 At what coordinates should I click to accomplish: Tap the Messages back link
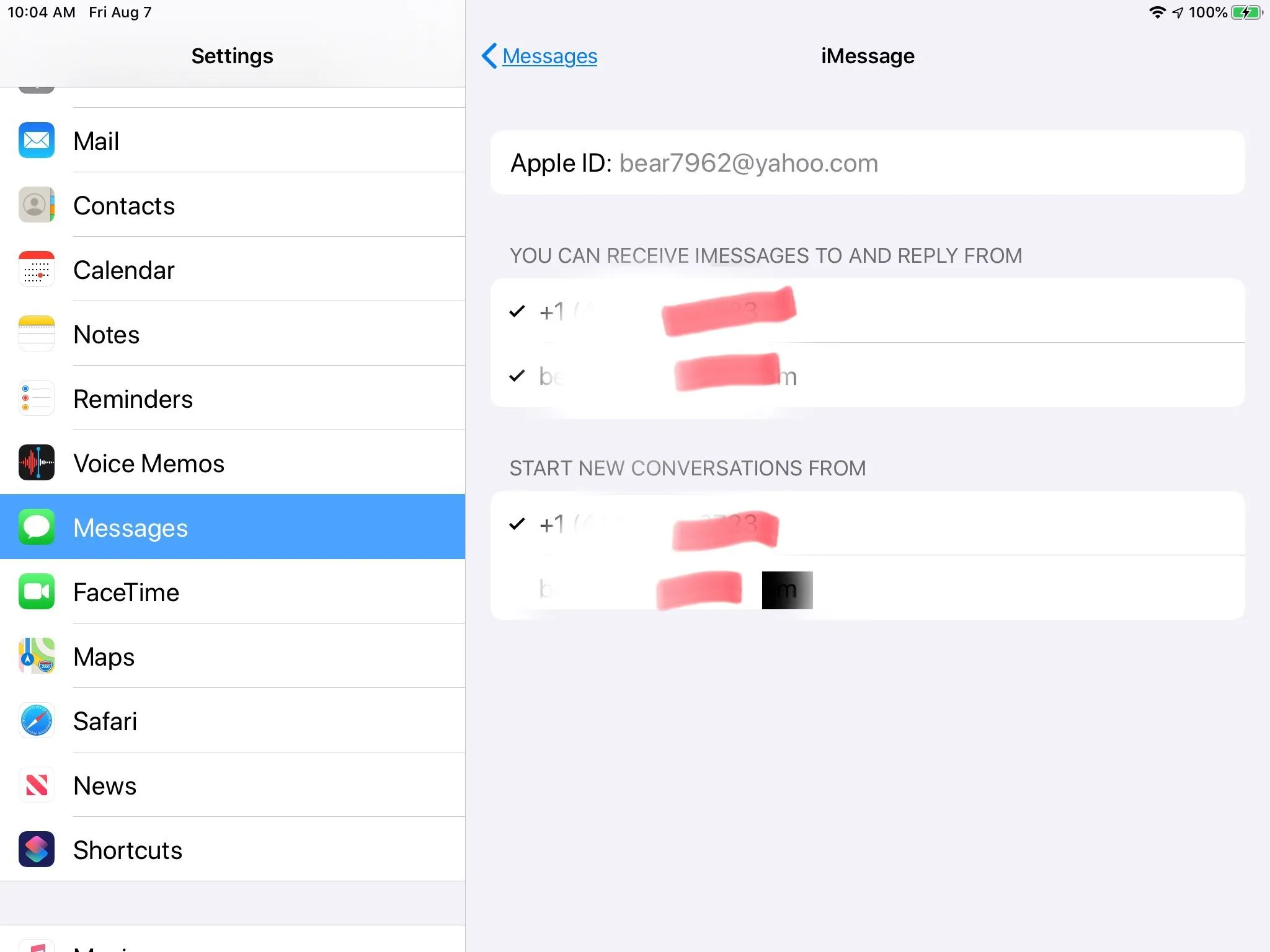[x=549, y=56]
